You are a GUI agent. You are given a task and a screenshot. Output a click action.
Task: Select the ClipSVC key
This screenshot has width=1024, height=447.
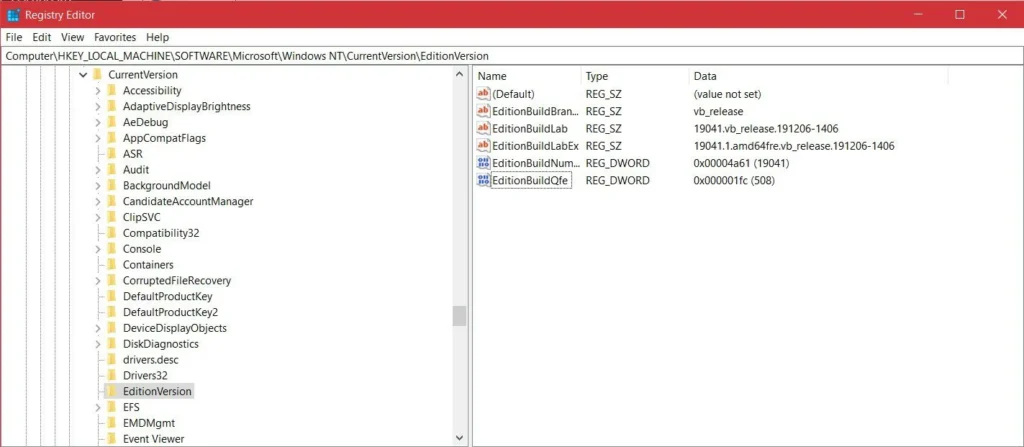pyautogui.click(x=141, y=218)
